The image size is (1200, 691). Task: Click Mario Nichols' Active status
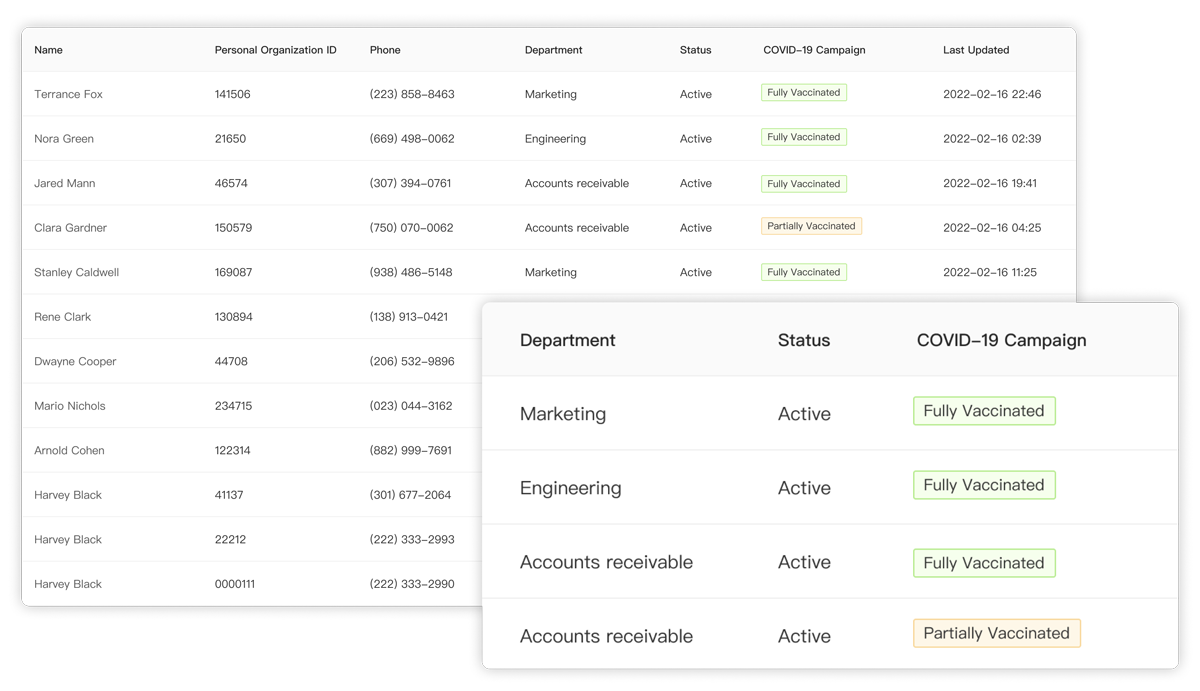[695, 406]
